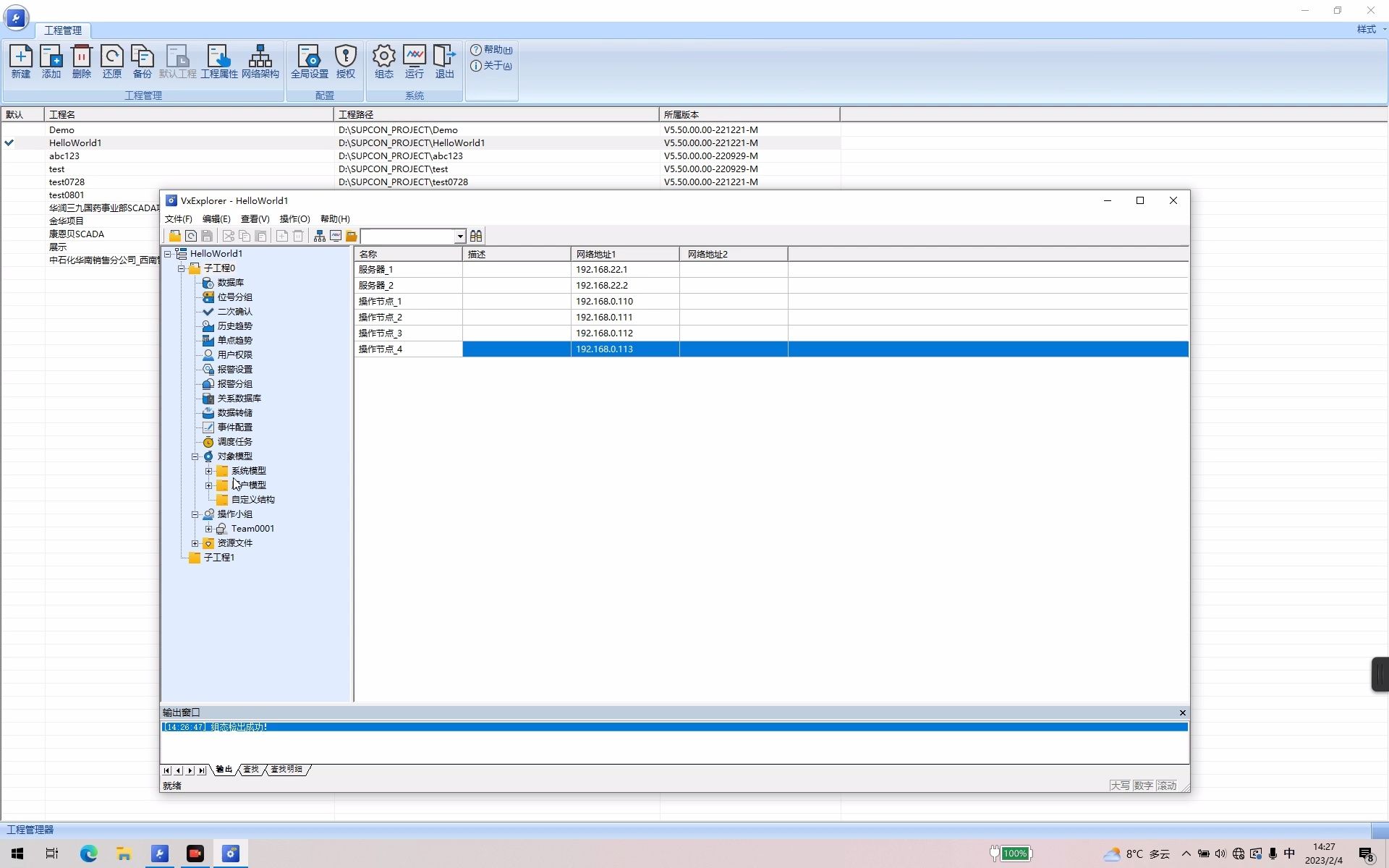Click the 运行 run icon
1389x868 pixels.
click(x=414, y=61)
